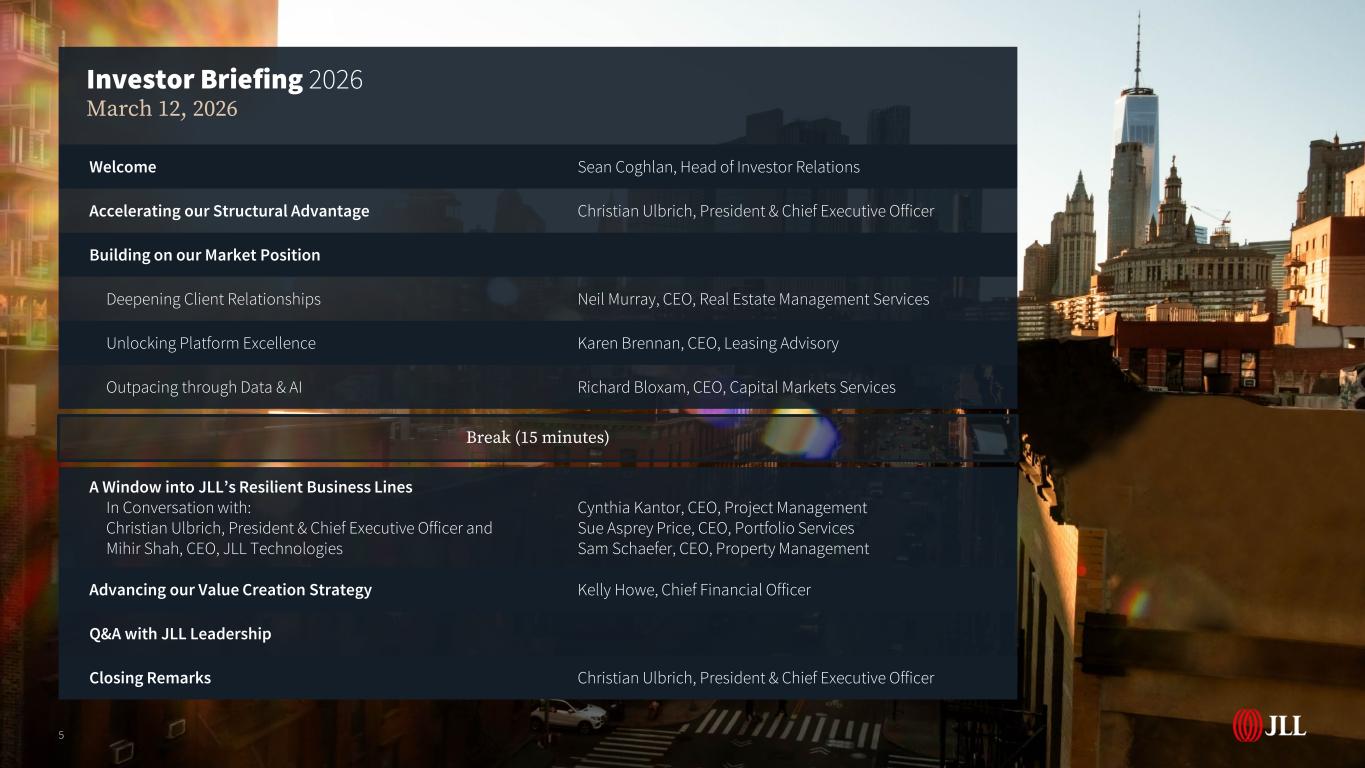Select the "Investor Briefing 2026" title
The image size is (1365, 768).
pyautogui.click(x=225, y=80)
